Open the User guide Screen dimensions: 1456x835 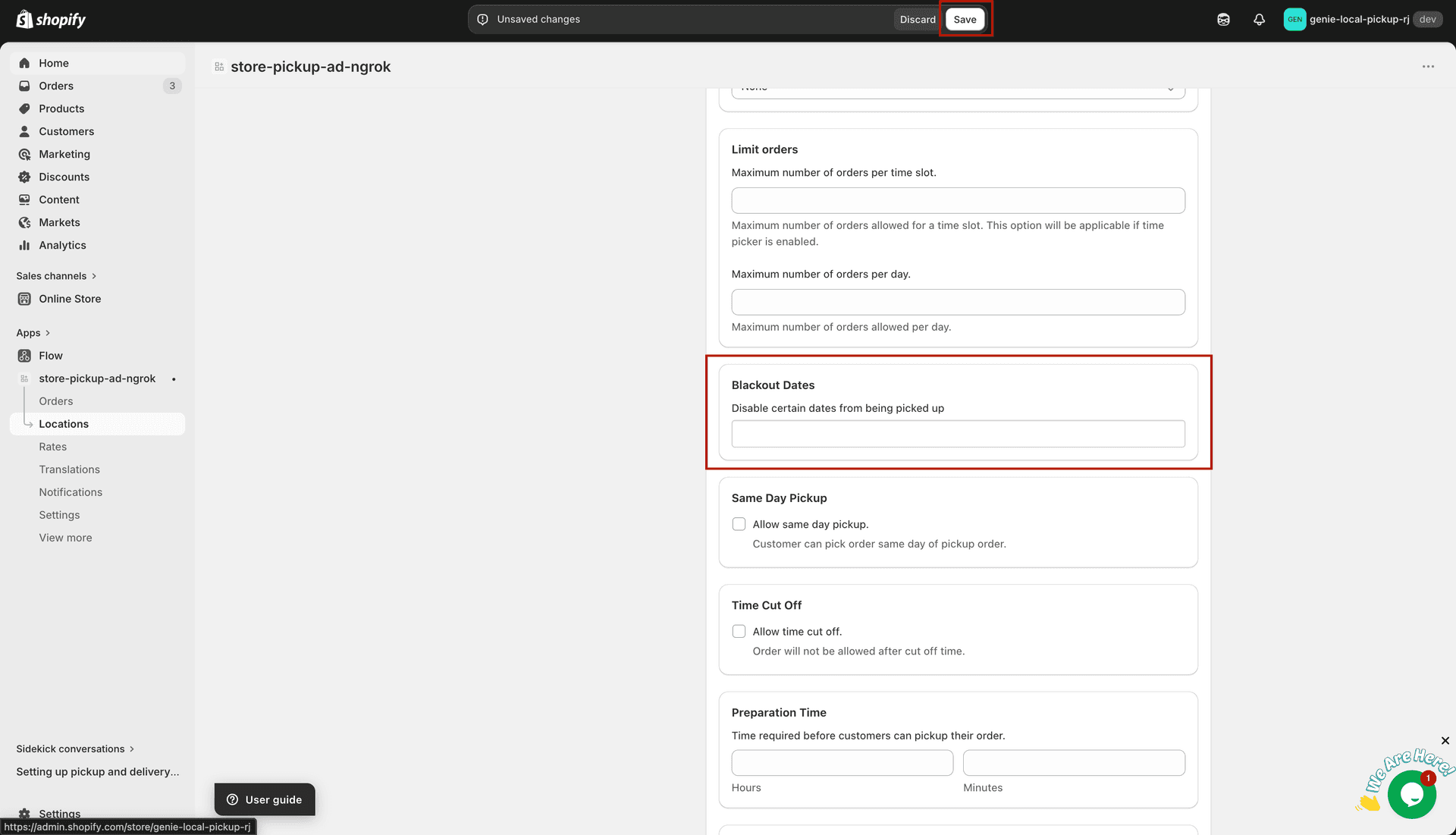[x=265, y=799]
